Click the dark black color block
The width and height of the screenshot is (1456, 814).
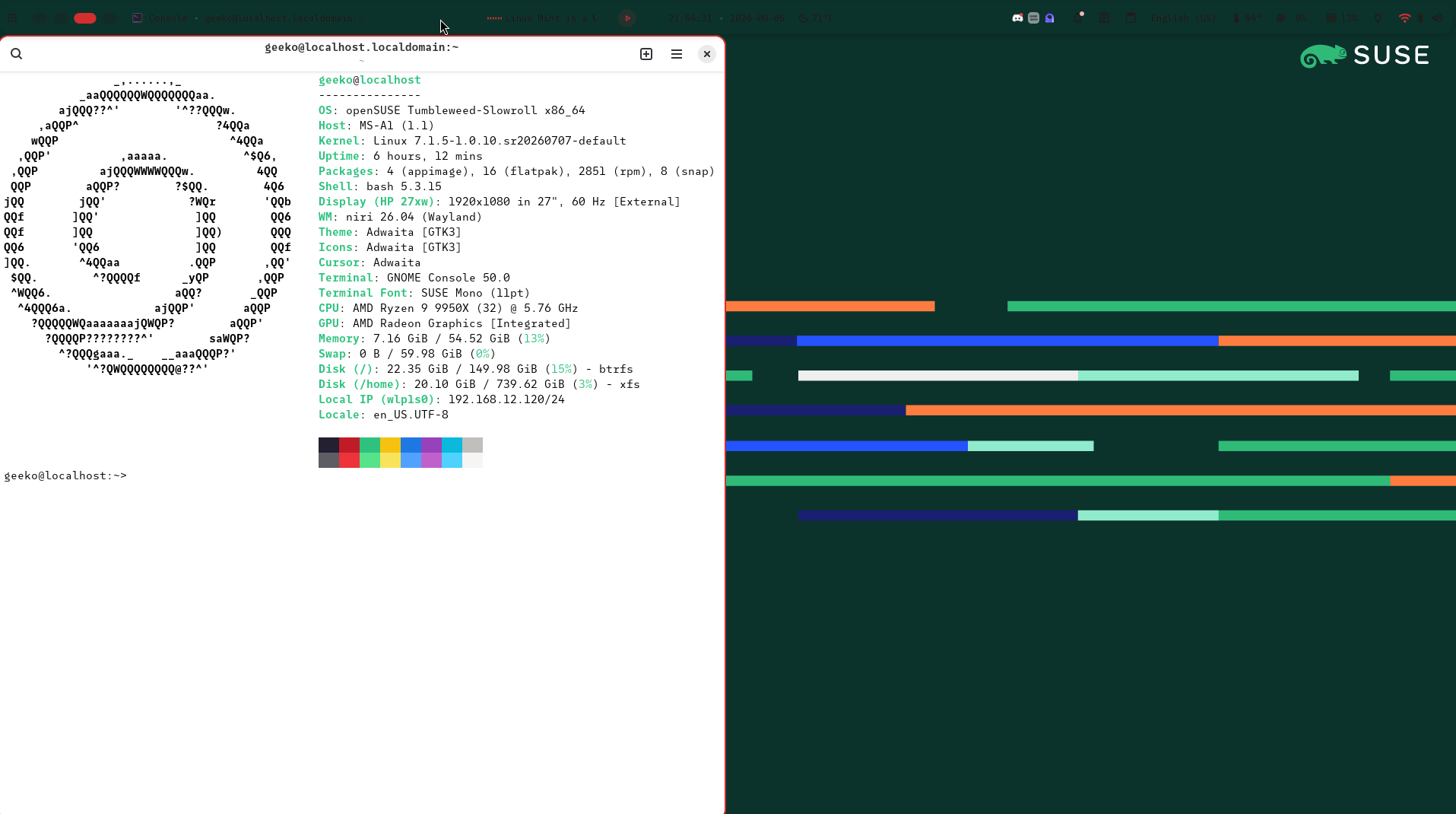coord(328,445)
